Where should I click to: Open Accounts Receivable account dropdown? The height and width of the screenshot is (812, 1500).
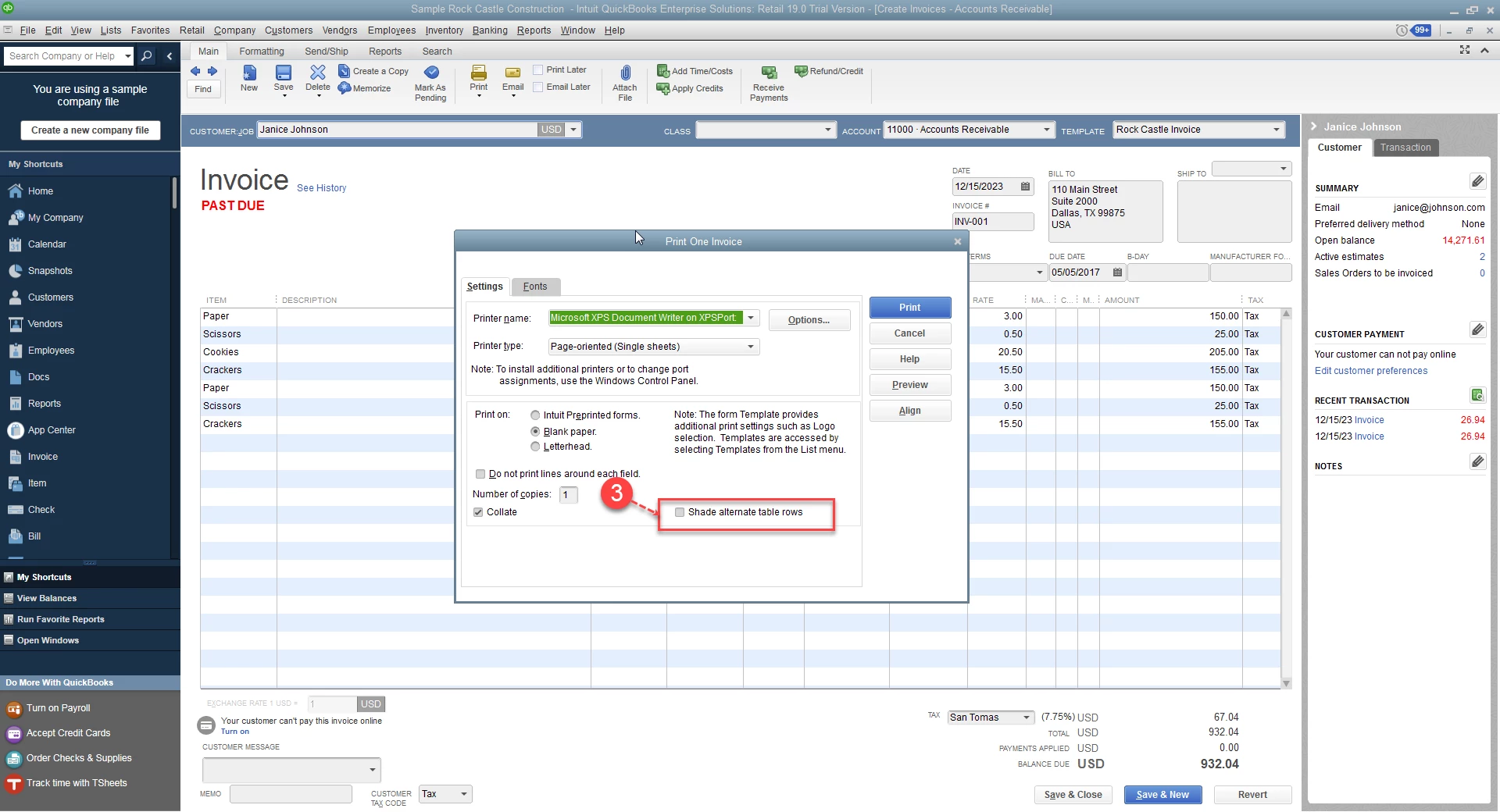click(1047, 130)
